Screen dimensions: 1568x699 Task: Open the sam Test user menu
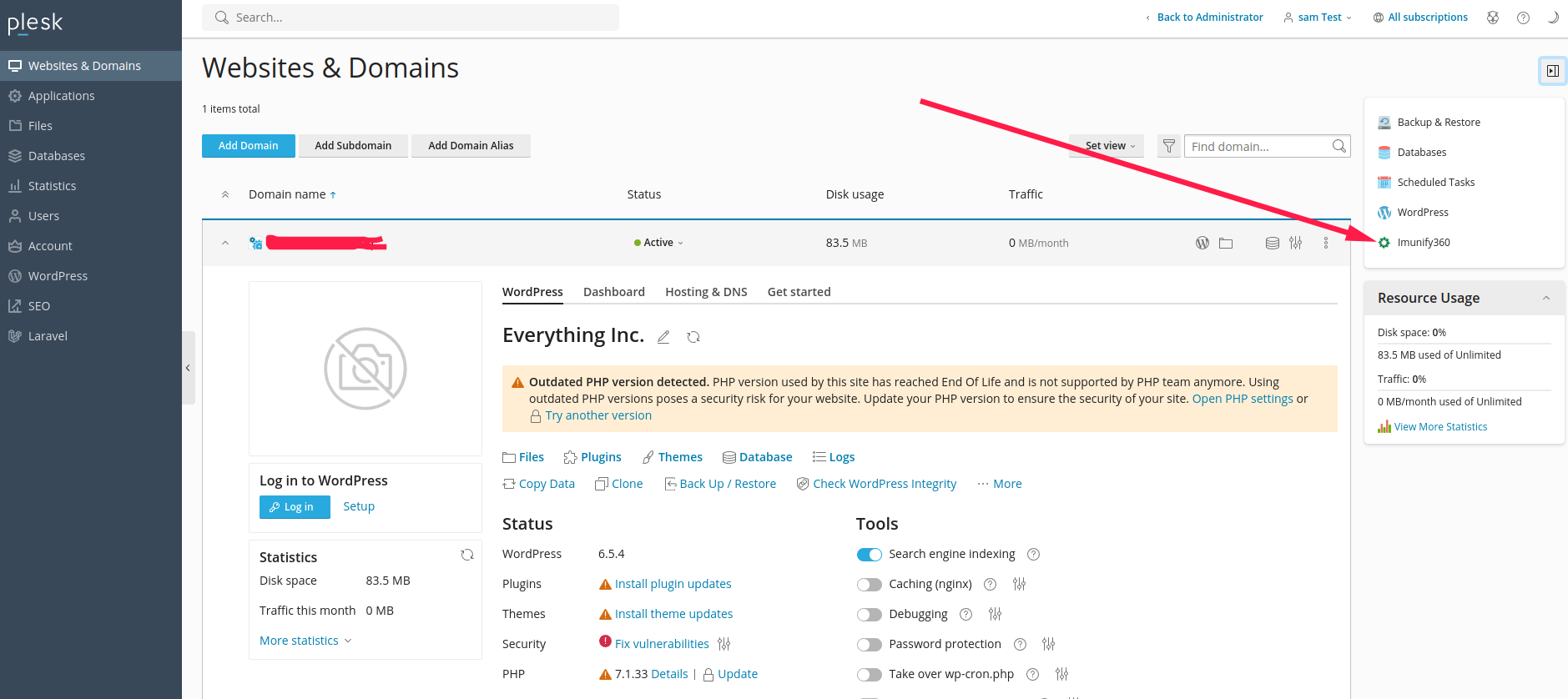click(x=1318, y=18)
